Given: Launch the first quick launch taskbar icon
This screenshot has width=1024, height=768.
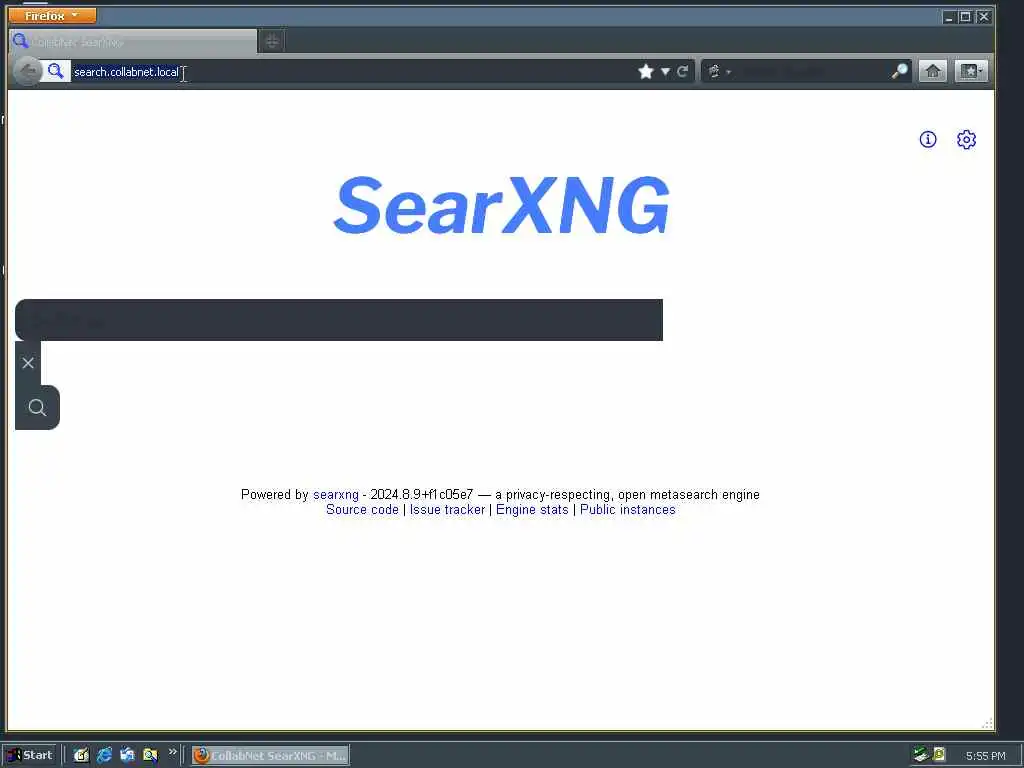Looking at the screenshot, I should 81,755.
